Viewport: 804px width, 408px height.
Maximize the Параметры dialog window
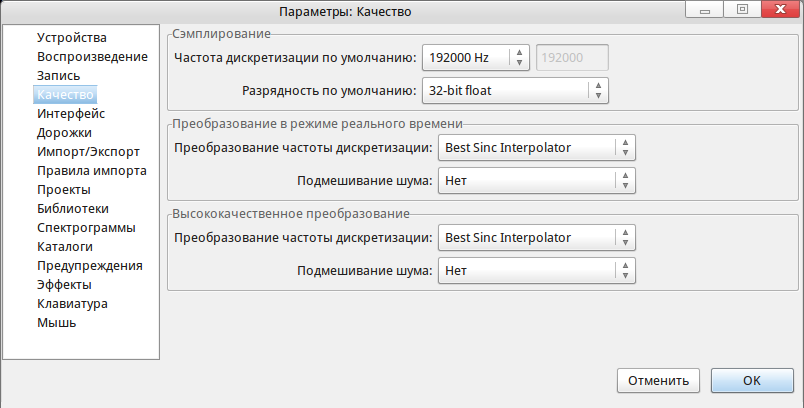(742, 10)
